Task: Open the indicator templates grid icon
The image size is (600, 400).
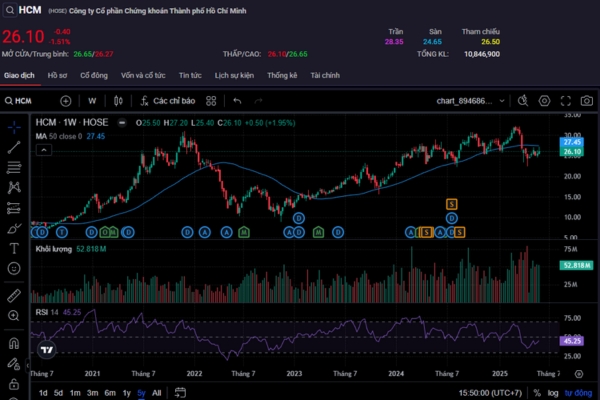Action: 211,101
